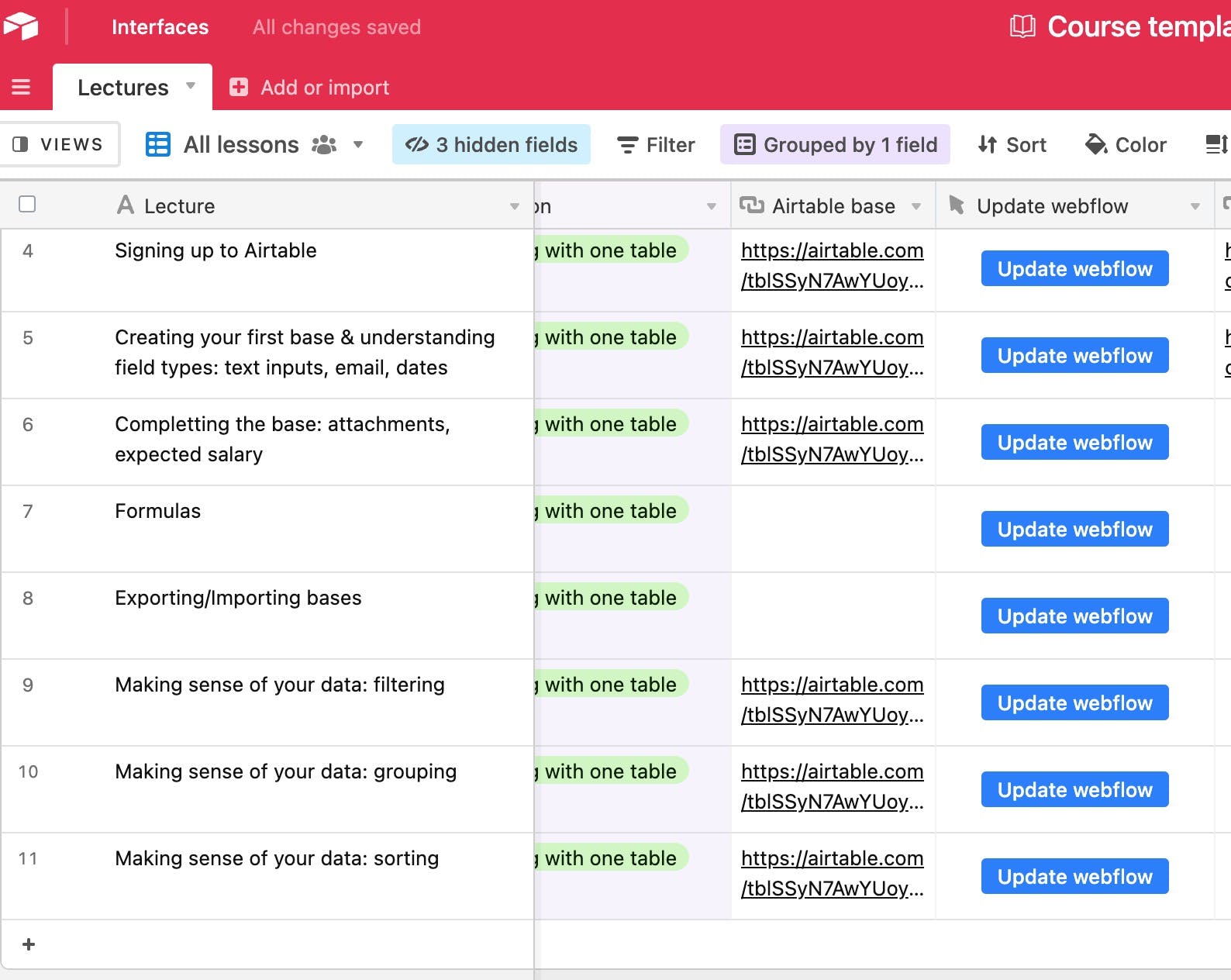Open Interfaces
The image size is (1231, 980).
(x=160, y=27)
